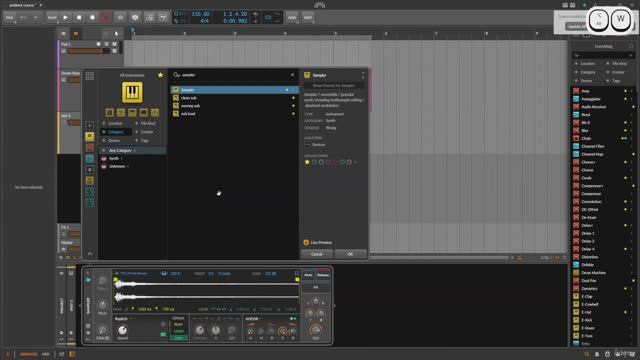Screen dimensions: 640x360
Task: Click the sampler search input field
Action: click(x=233, y=75)
